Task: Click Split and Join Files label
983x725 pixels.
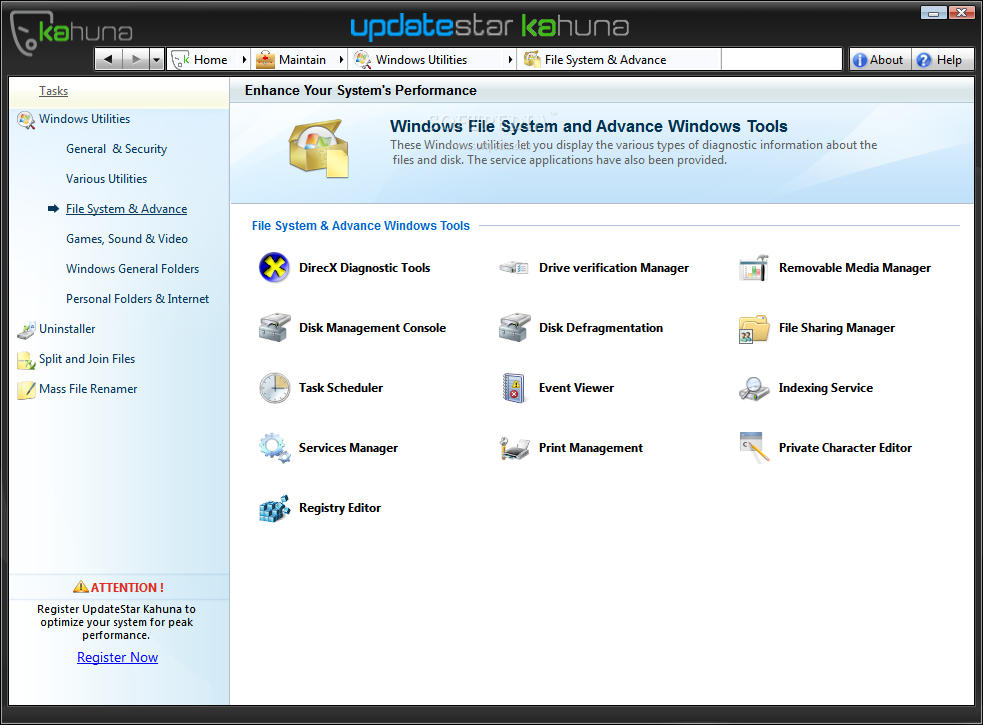Action: (87, 359)
